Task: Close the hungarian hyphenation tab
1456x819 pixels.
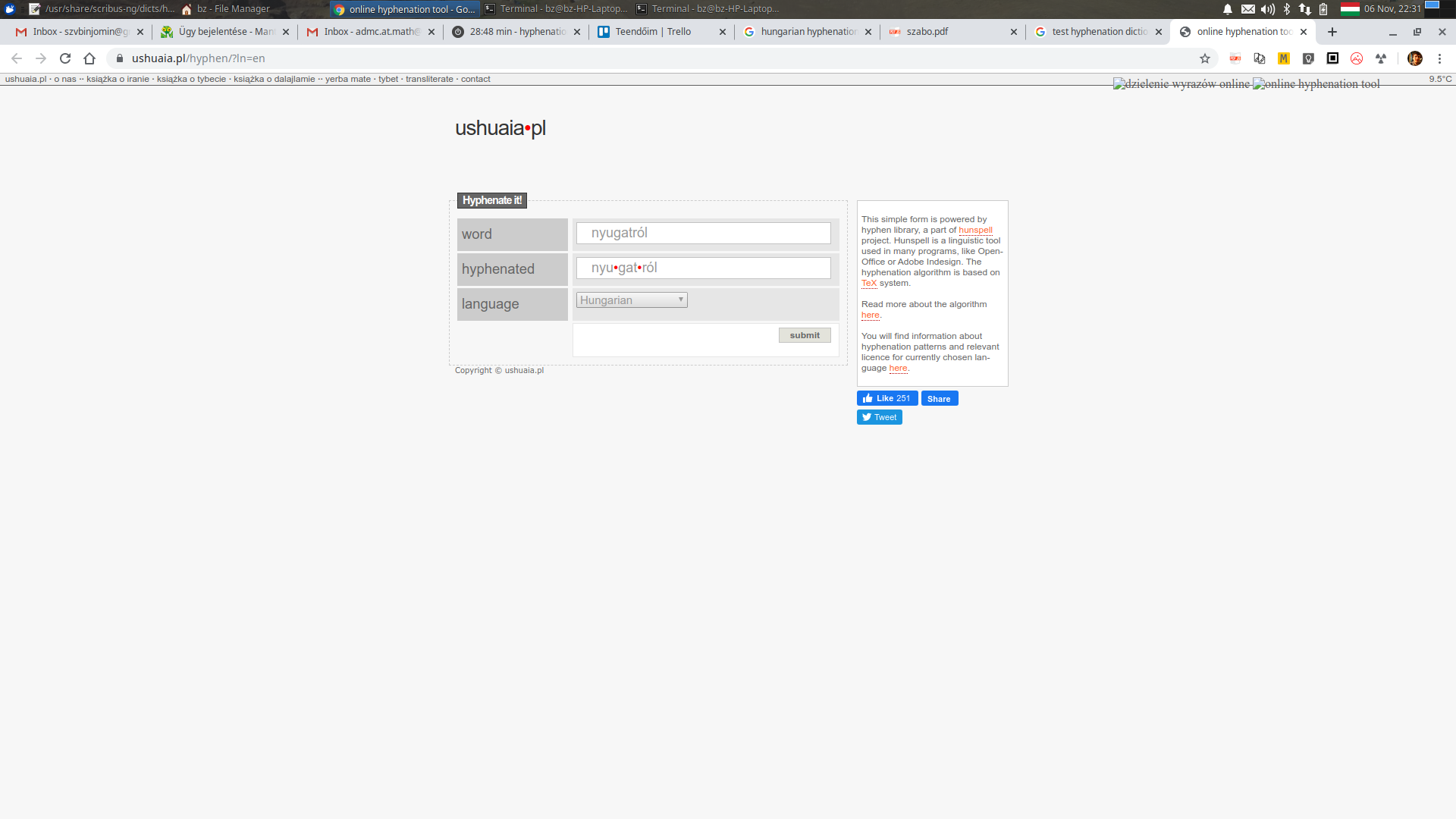Action: [x=868, y=32]
